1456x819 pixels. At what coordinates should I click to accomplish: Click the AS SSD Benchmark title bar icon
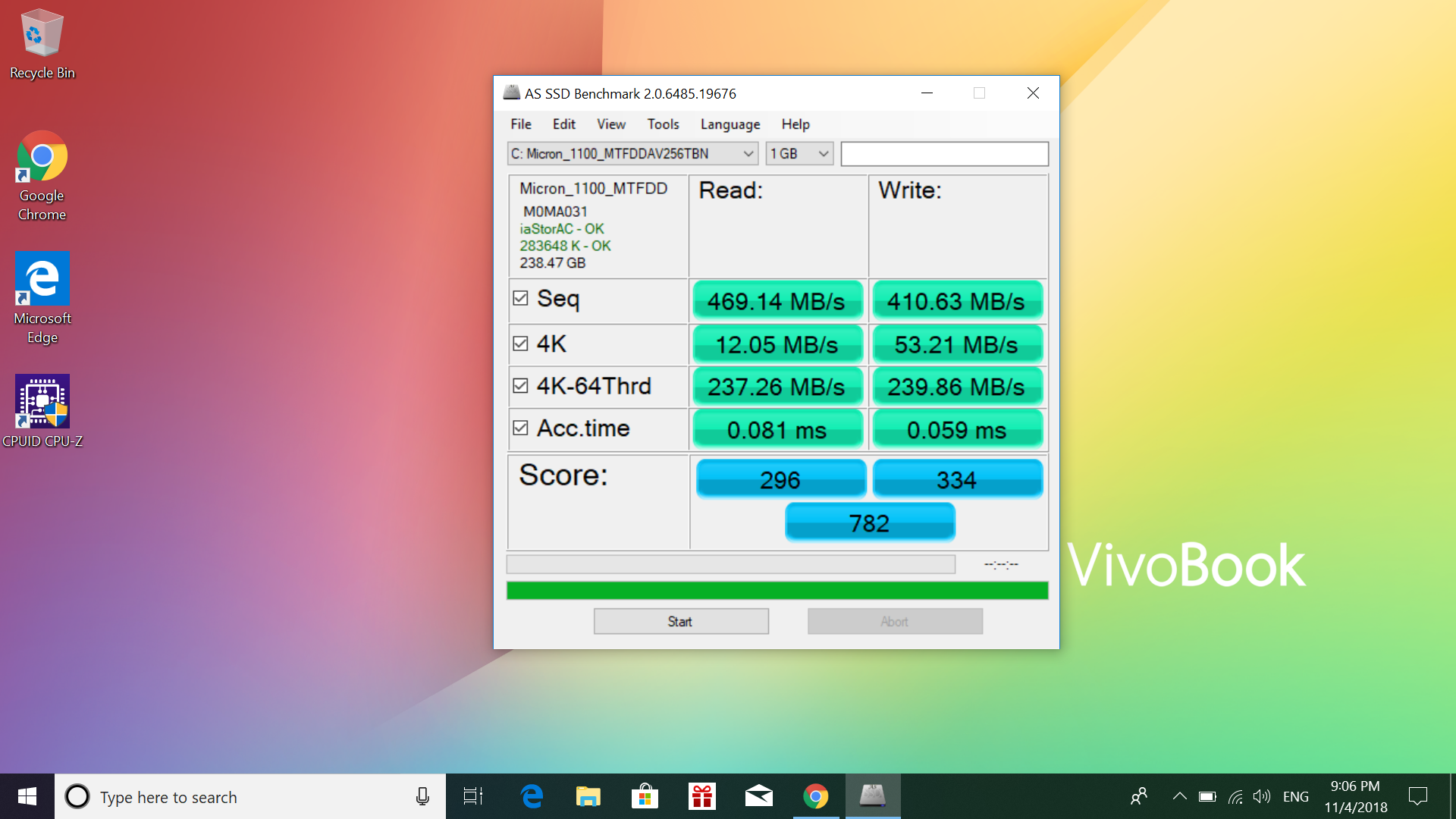click(512, 93)
